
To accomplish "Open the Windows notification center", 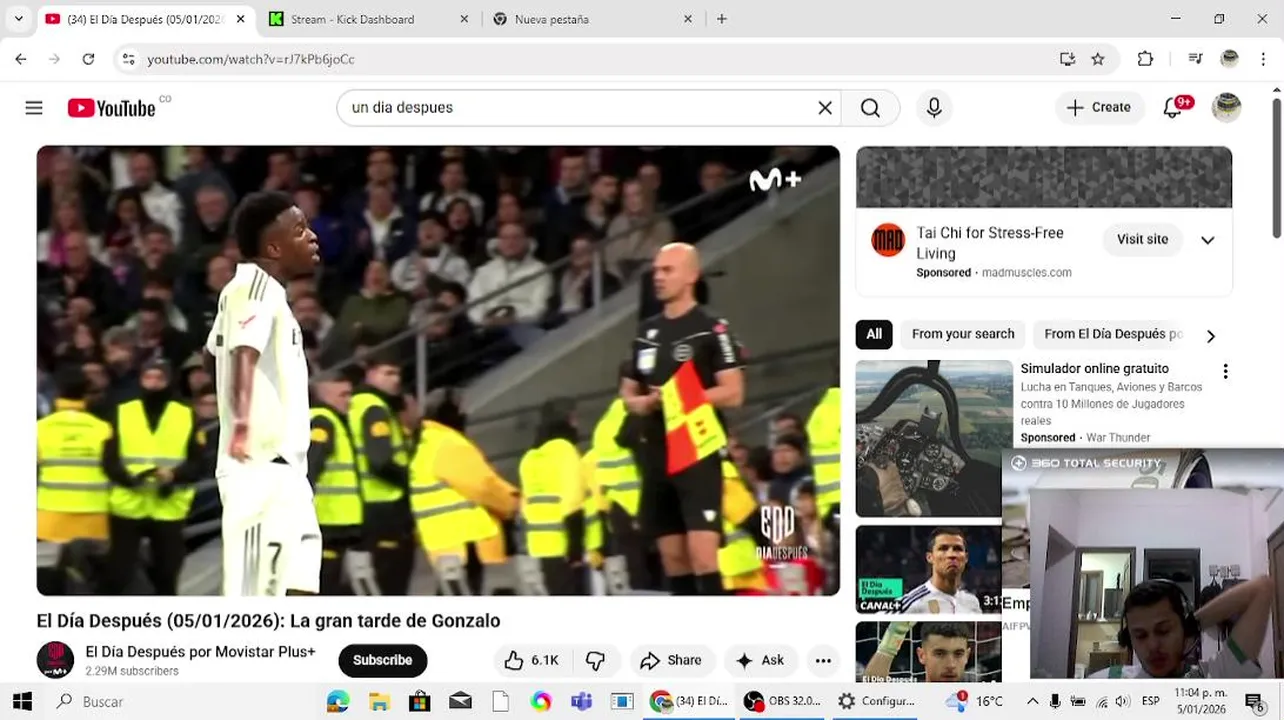I will (x=1254, y=701).
